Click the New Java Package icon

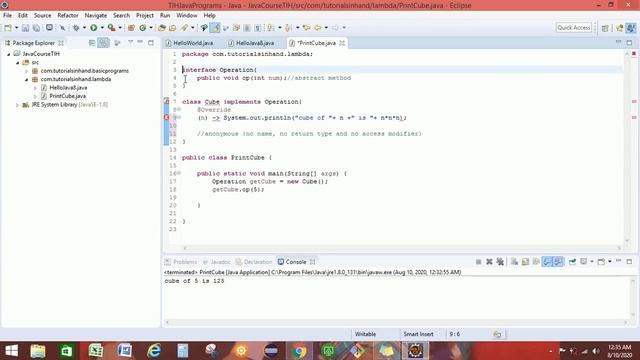click(x=131, y=28)
